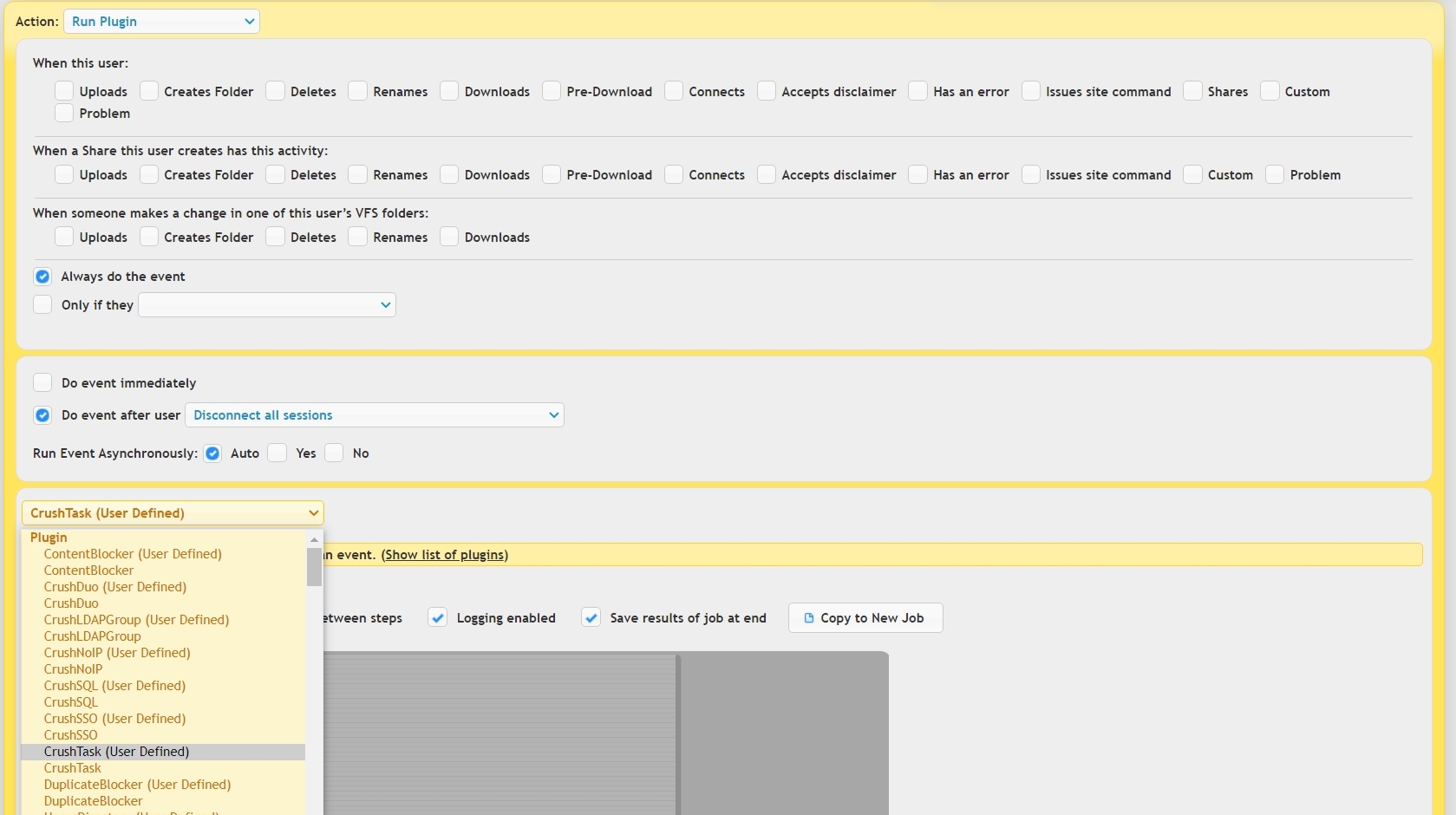
Task: Tick Problem for Share activity
Action: click(1275, 174)
